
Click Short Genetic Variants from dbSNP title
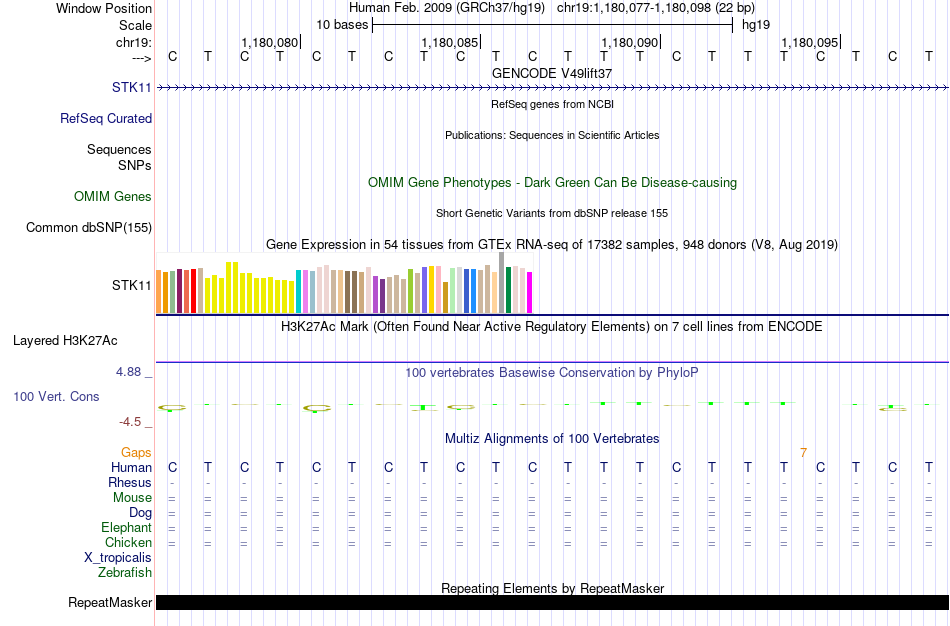tap(552, 213)
